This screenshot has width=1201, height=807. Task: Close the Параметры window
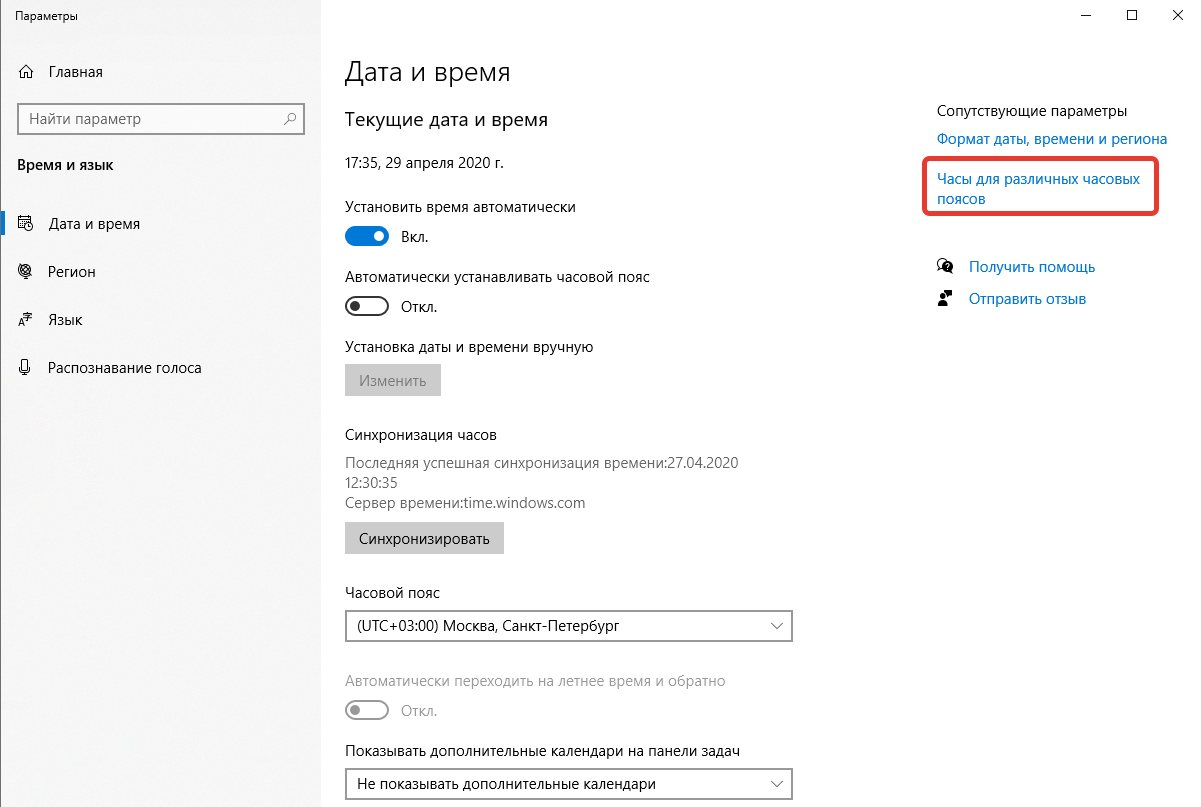click(x=1177, y=15)
